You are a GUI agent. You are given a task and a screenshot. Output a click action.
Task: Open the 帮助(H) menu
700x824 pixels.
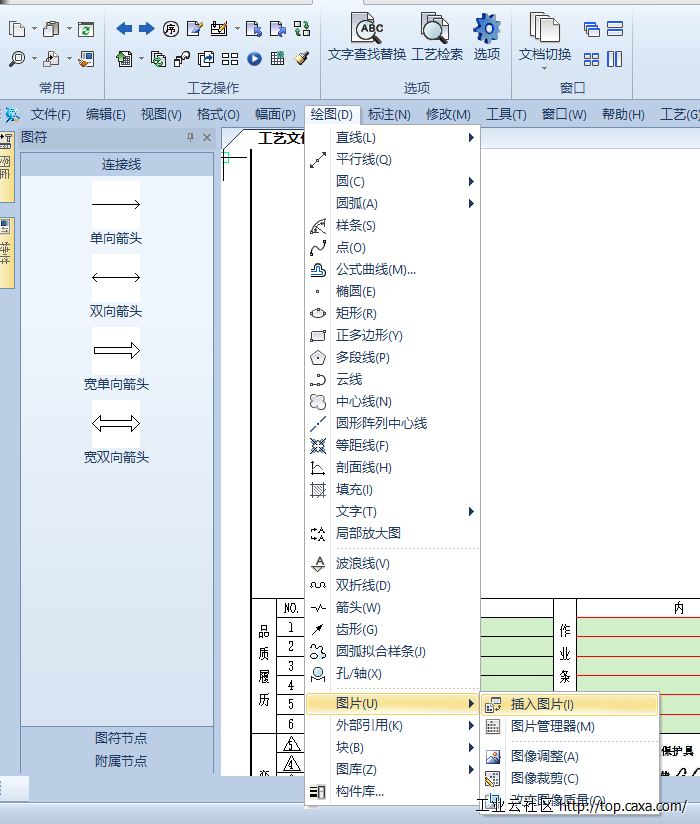point(623,114)
